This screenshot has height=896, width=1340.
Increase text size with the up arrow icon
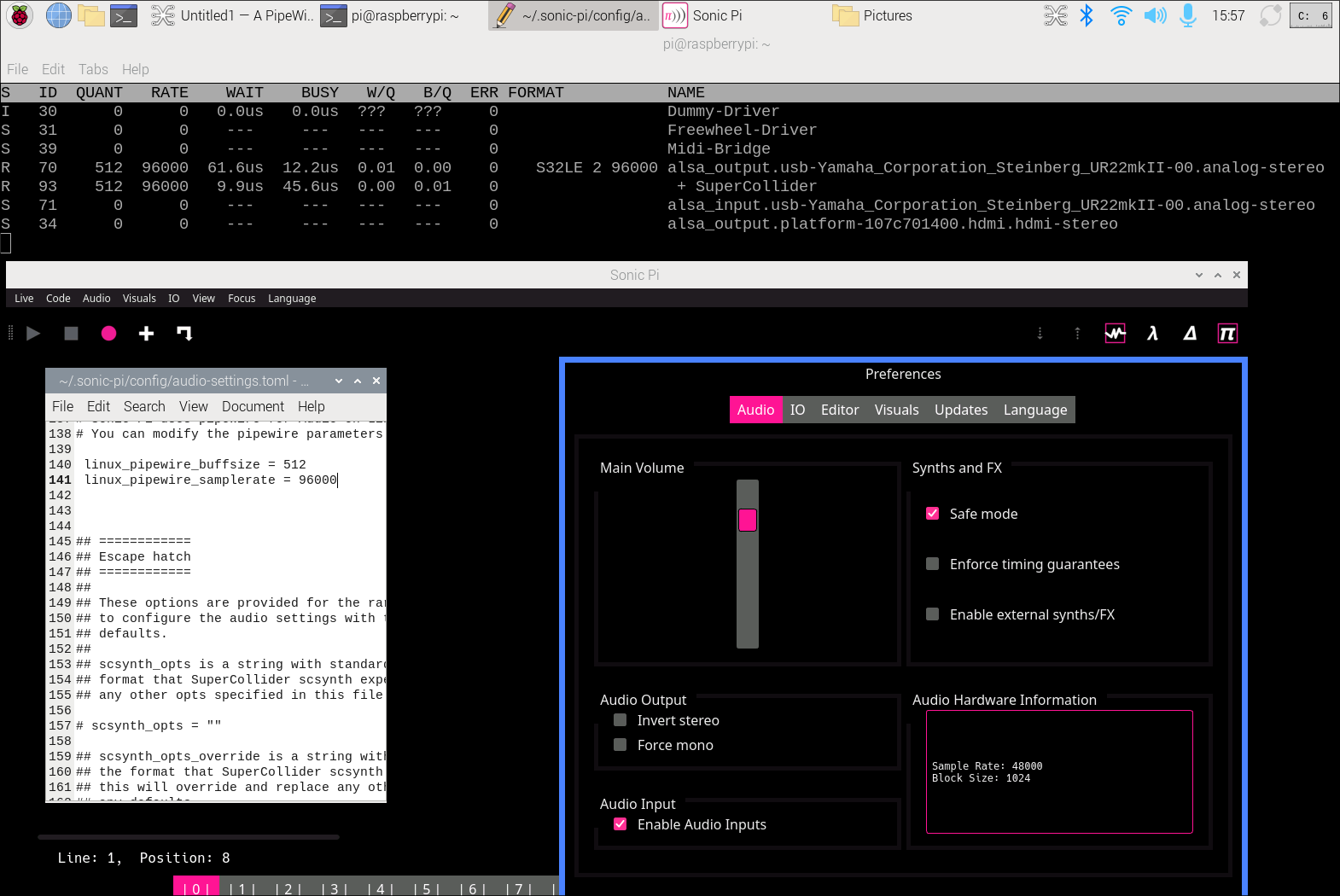point(1077,334)
